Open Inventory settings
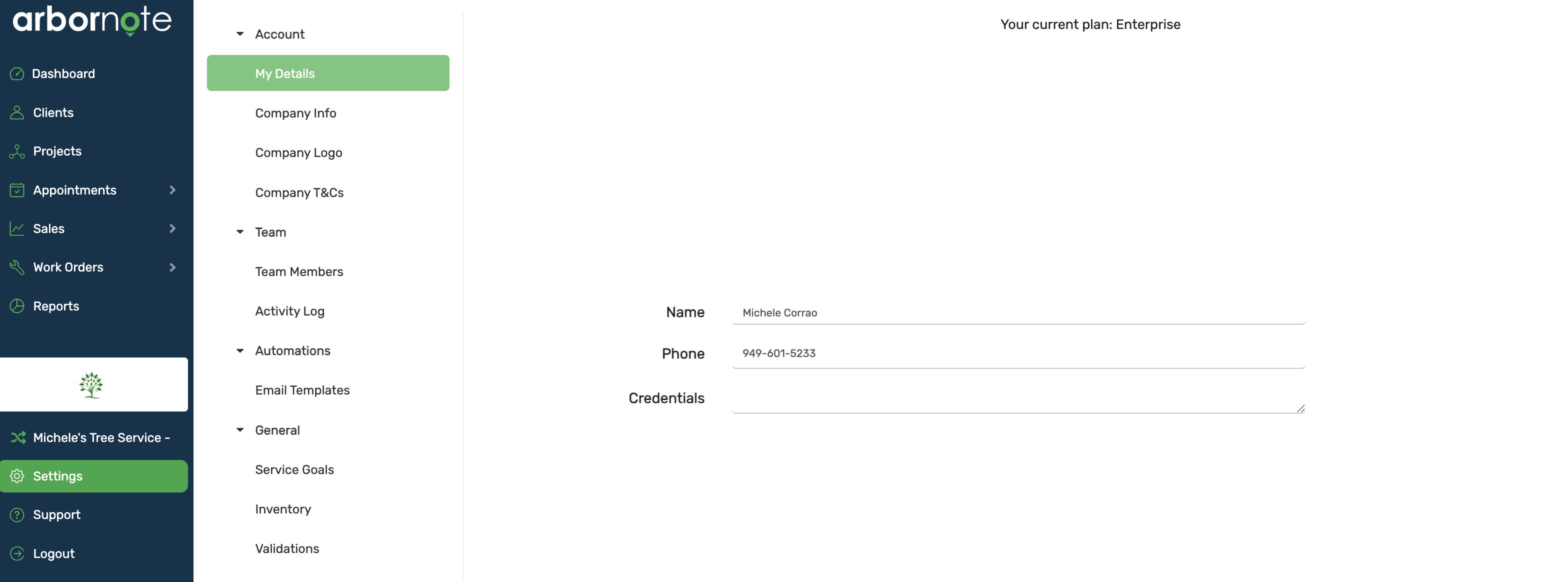 click(283, 509)
